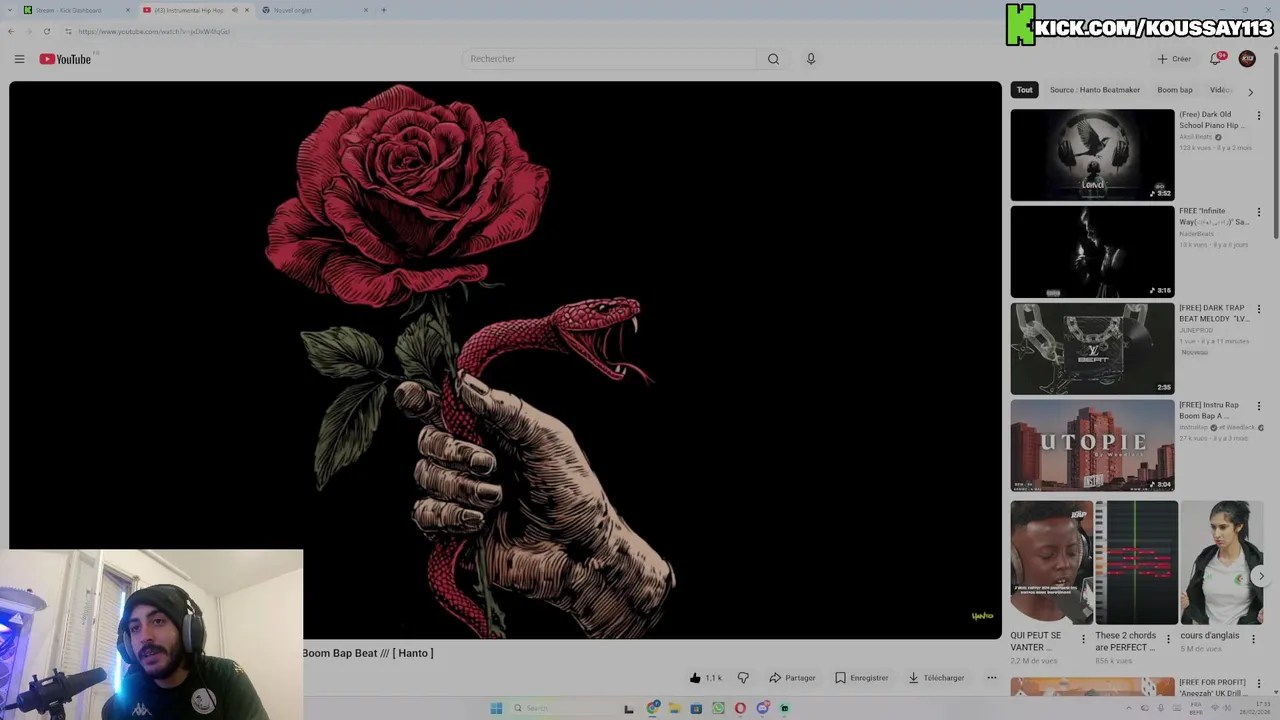
Task: Click the 1,1 k likes count
Action: pyautogui.click(x=713, y=678)
